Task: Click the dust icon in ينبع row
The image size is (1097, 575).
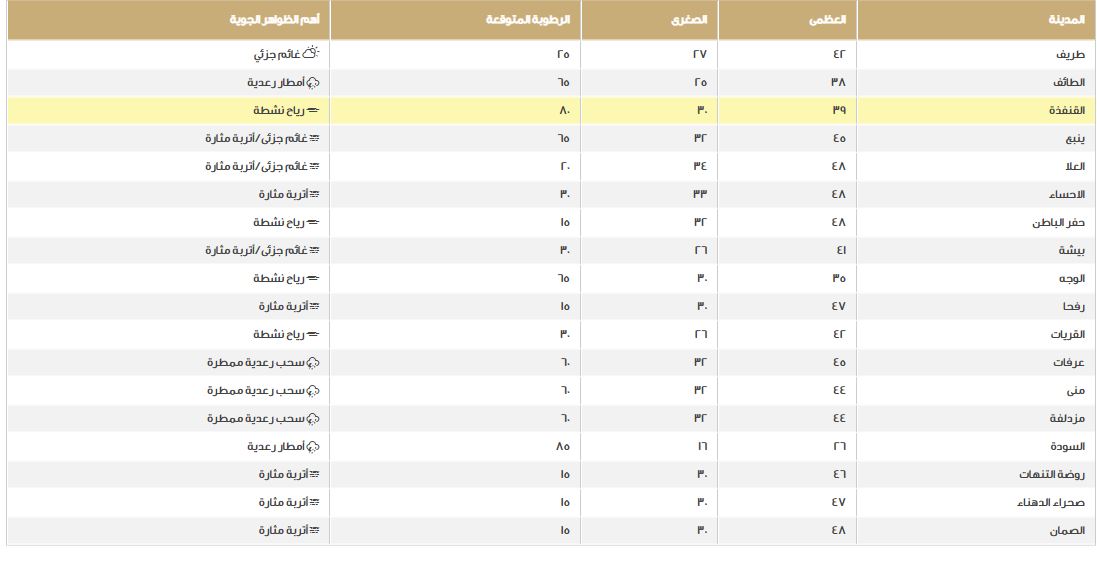Action: tap(314, 138)
